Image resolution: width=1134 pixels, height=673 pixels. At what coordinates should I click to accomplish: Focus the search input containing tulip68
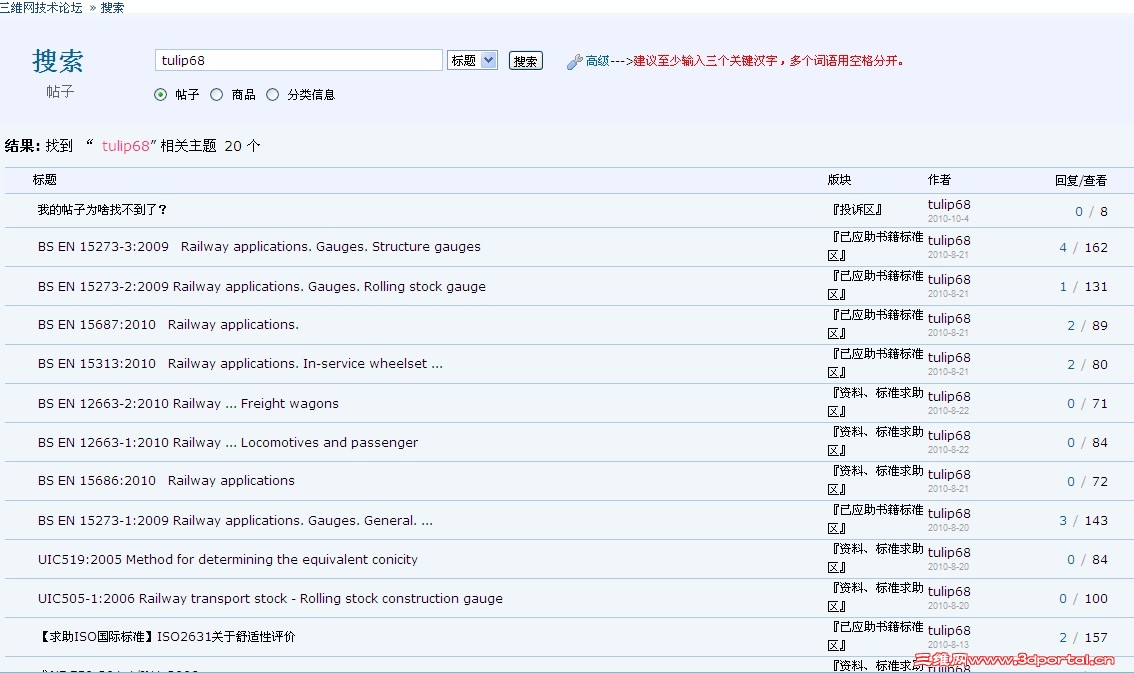pos(299,60)
